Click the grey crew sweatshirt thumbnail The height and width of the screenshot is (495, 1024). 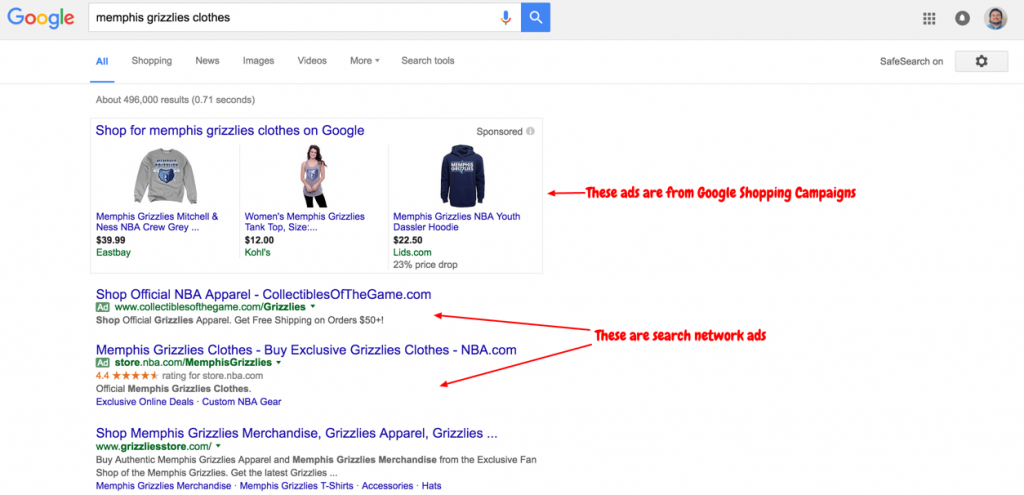[165, 176]
